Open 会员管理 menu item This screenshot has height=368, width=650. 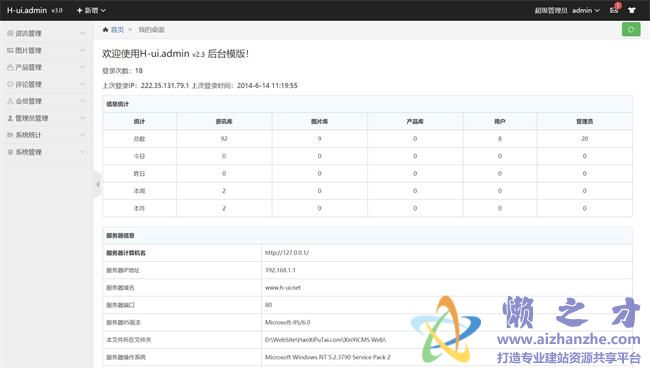[x=46, y=101]
